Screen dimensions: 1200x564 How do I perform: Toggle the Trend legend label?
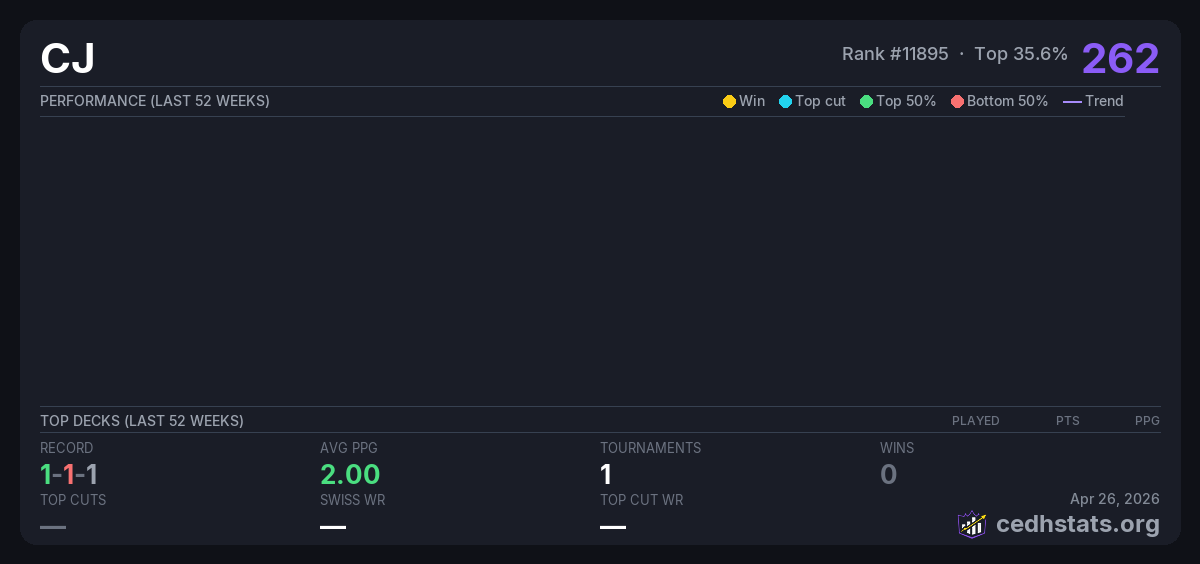[x=1104, y=101]
